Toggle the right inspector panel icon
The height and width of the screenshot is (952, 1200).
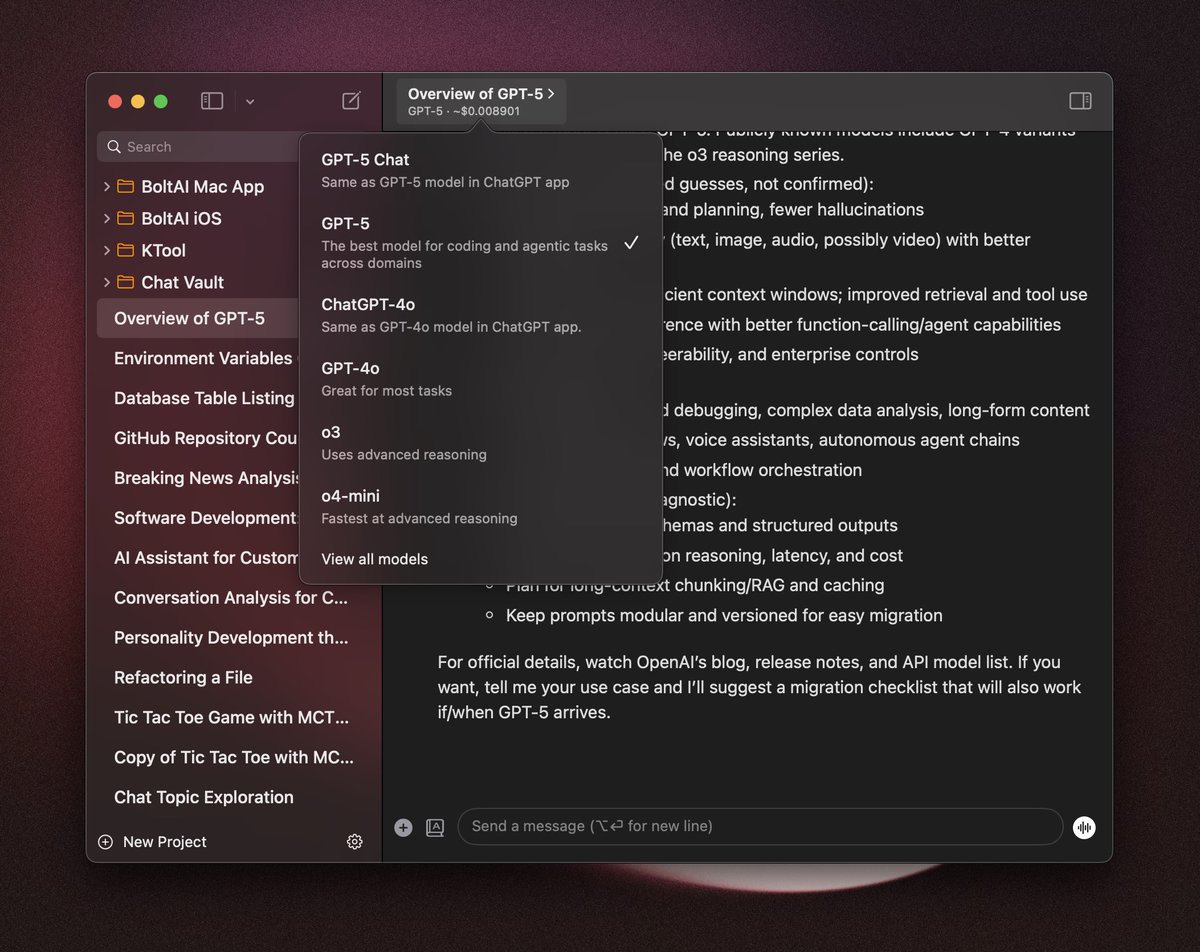(1080, 100)
